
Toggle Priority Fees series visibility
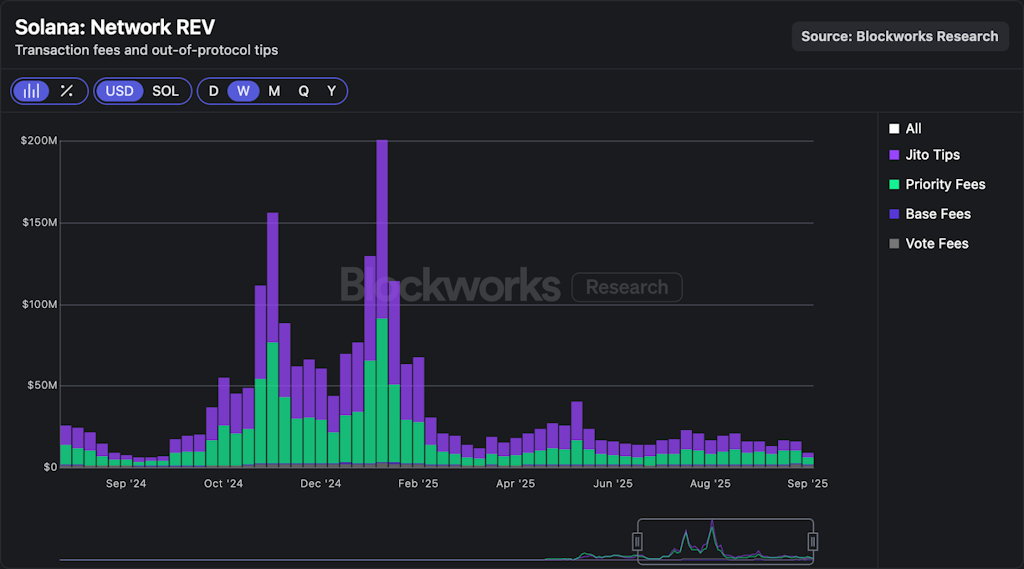(894, 185)
